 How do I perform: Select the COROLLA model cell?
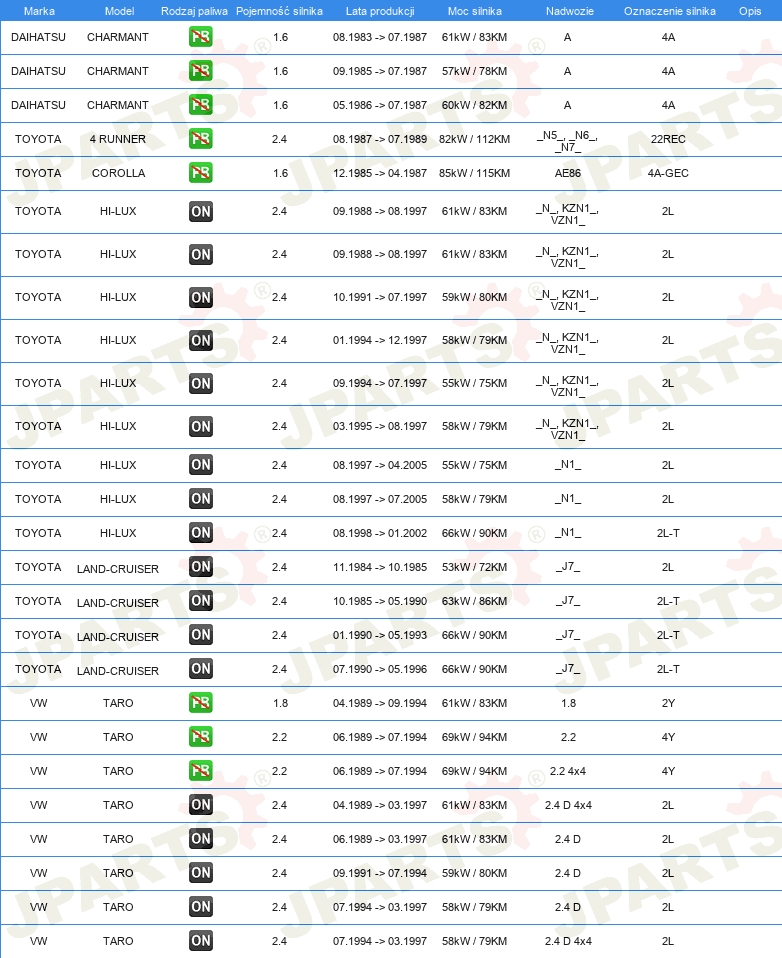(x=119, y=173)
